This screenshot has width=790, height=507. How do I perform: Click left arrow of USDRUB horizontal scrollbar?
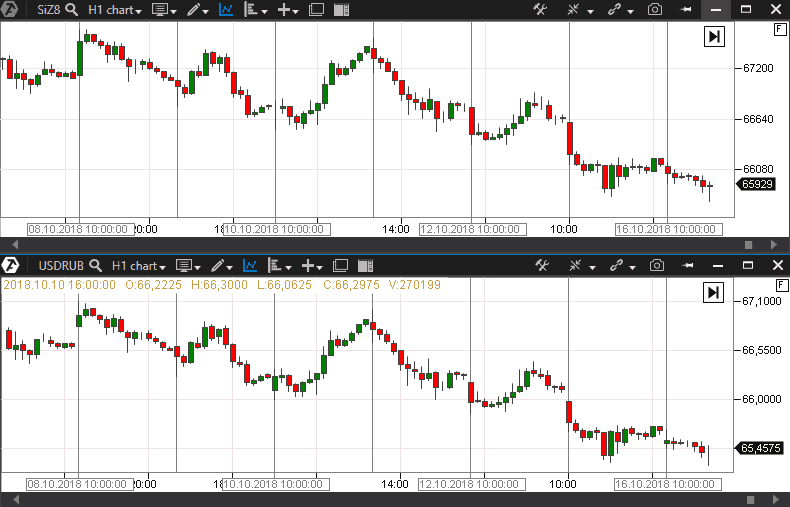point(16,500)
